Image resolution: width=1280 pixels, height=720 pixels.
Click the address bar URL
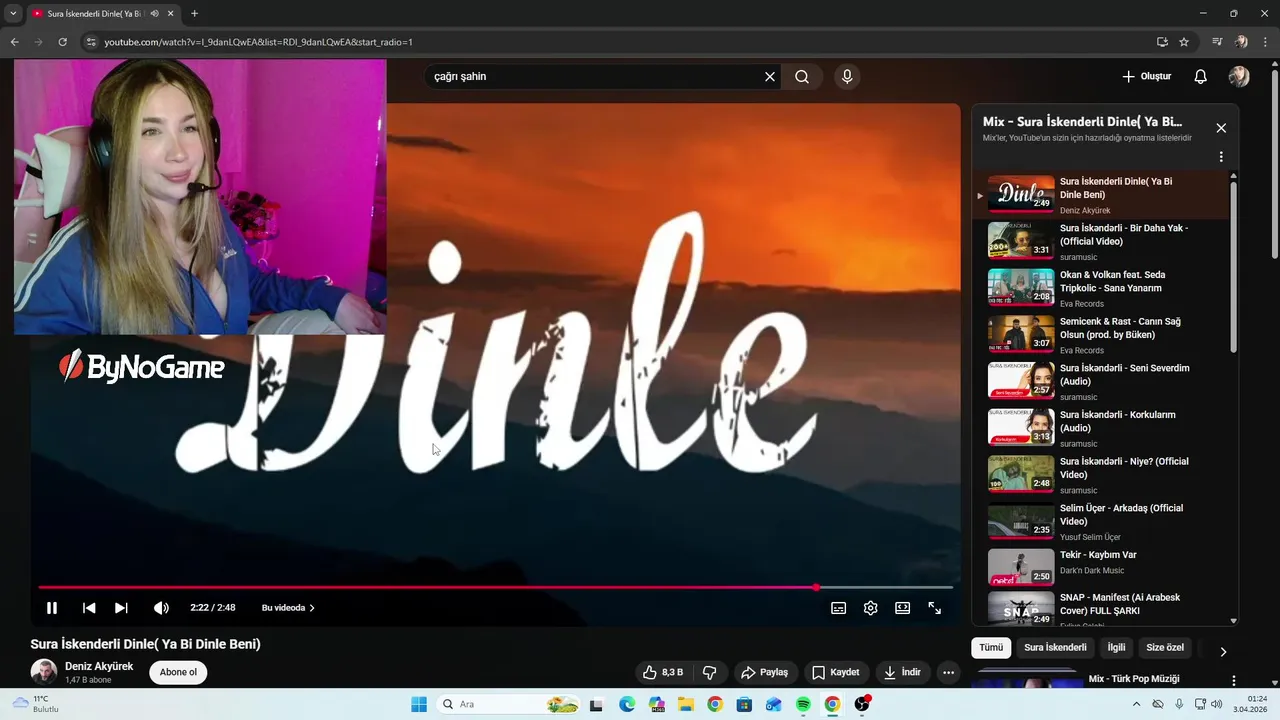coord(258,42)
